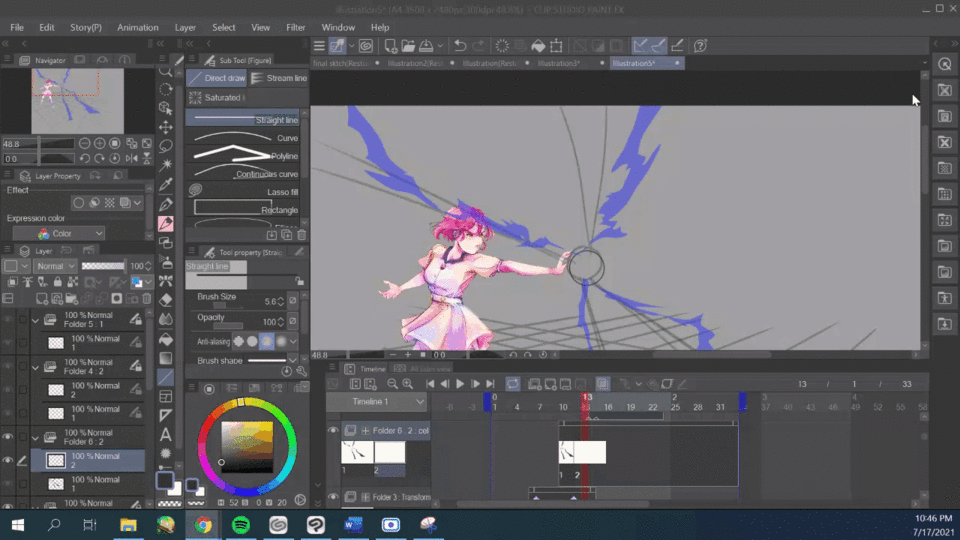The width and height of the screenshot is (960, 540).
Task: Toggle Folder 6 visibility in timeline
Action: [x=333, y=430]
